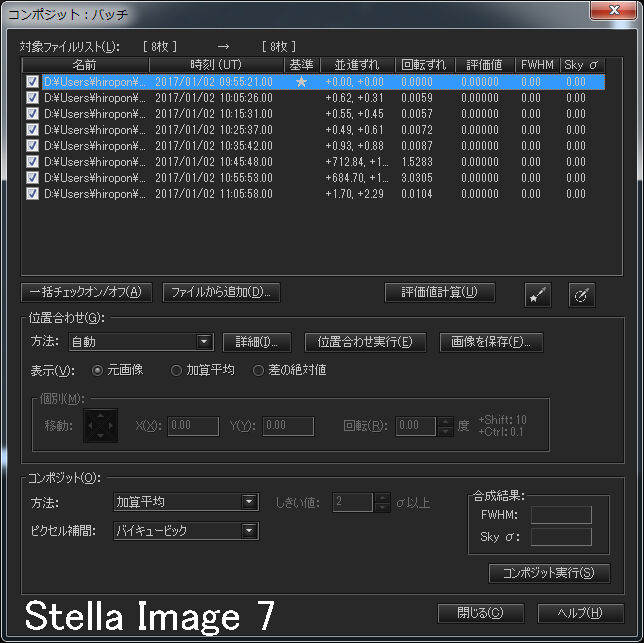Click the threshold spinner up arrow
Screen dimensions: 644x643
(382, 498)
